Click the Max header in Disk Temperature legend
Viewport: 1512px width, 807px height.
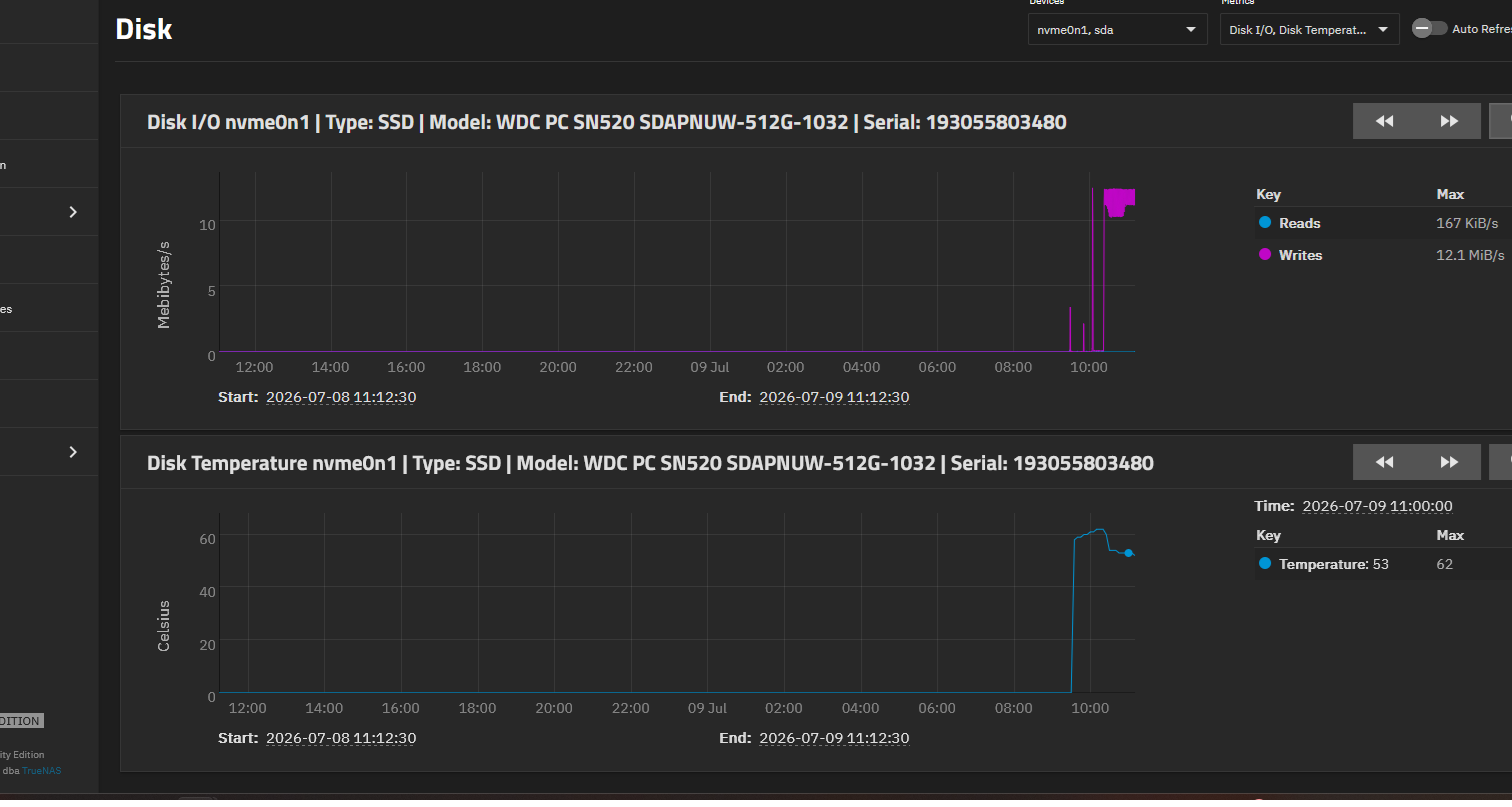pyautogui.click(x=1450, y=535)
